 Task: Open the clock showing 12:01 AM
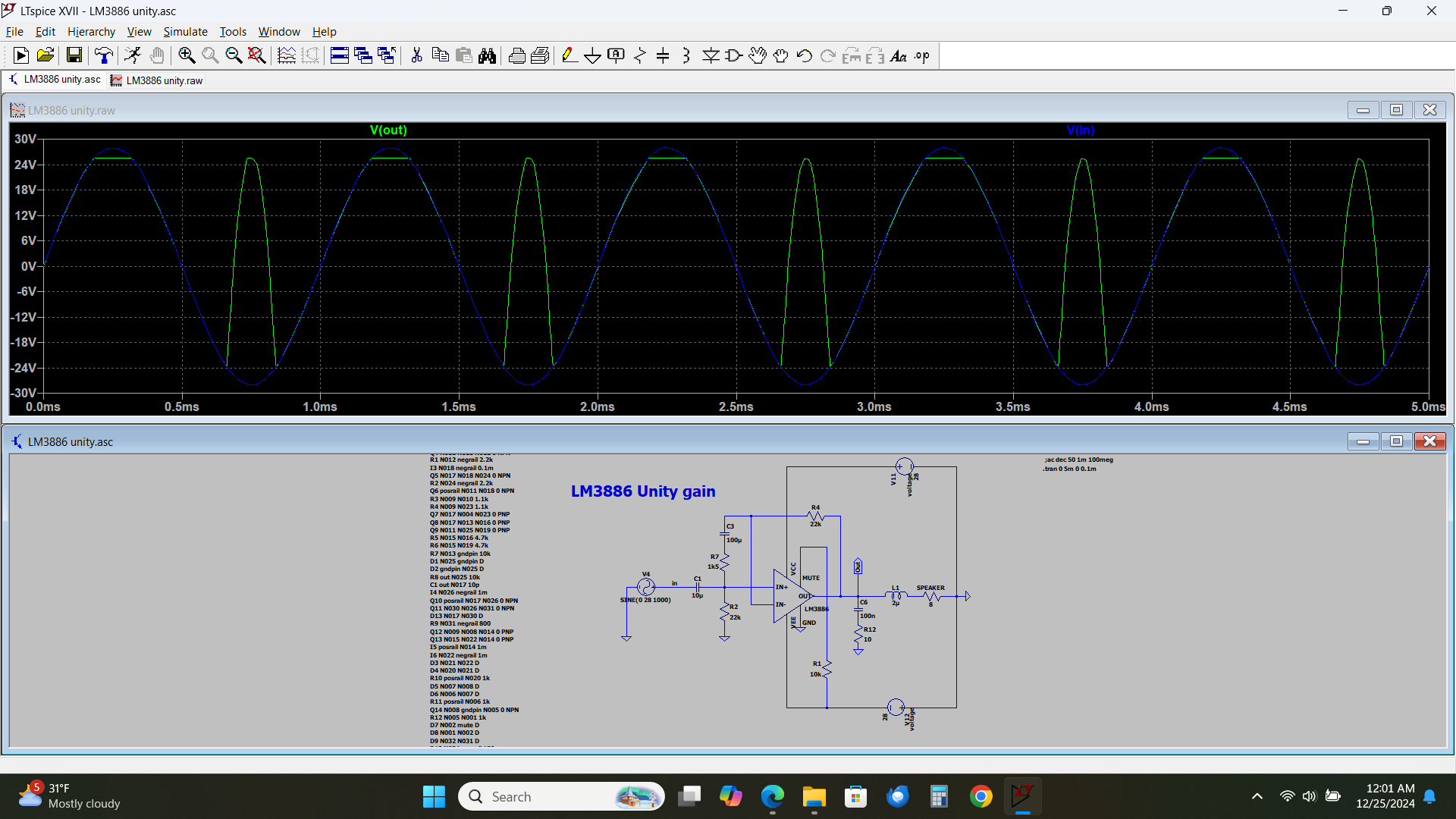(x=1385, y=795)
